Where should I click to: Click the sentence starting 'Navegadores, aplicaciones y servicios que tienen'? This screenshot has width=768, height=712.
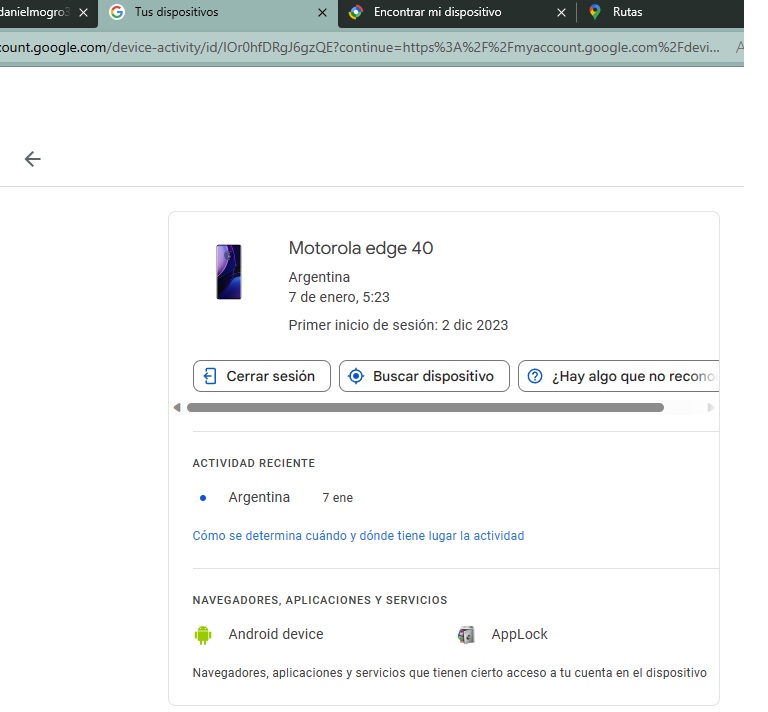450,673
